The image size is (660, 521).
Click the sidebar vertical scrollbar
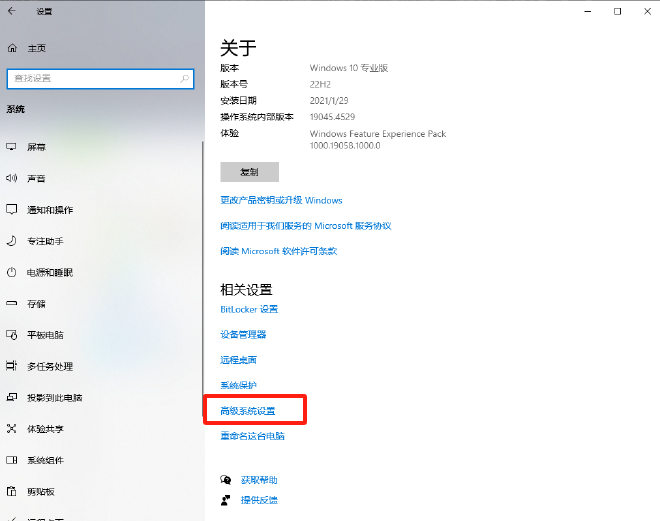(x=202, y=278)
